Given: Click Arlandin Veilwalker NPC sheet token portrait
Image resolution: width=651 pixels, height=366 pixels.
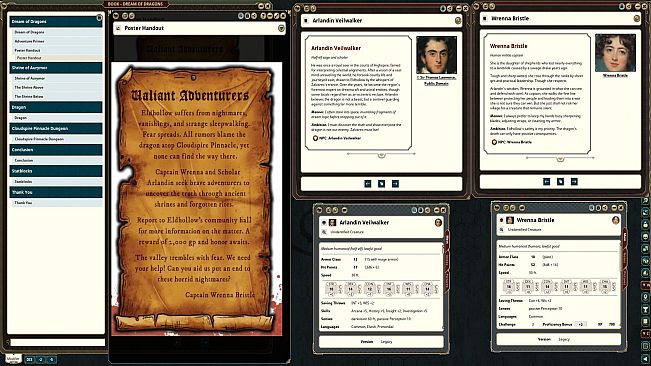Looking at the screenshot, I should click(332, 223).
